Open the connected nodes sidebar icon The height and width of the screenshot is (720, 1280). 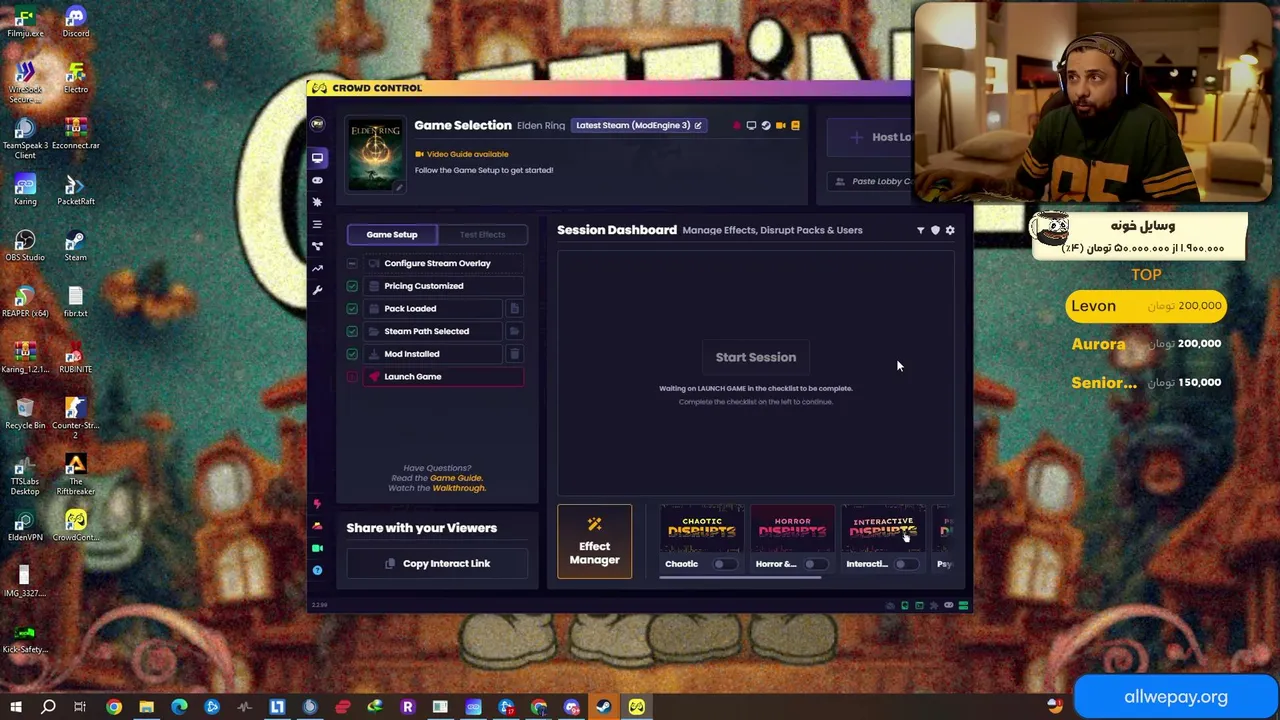317,246
